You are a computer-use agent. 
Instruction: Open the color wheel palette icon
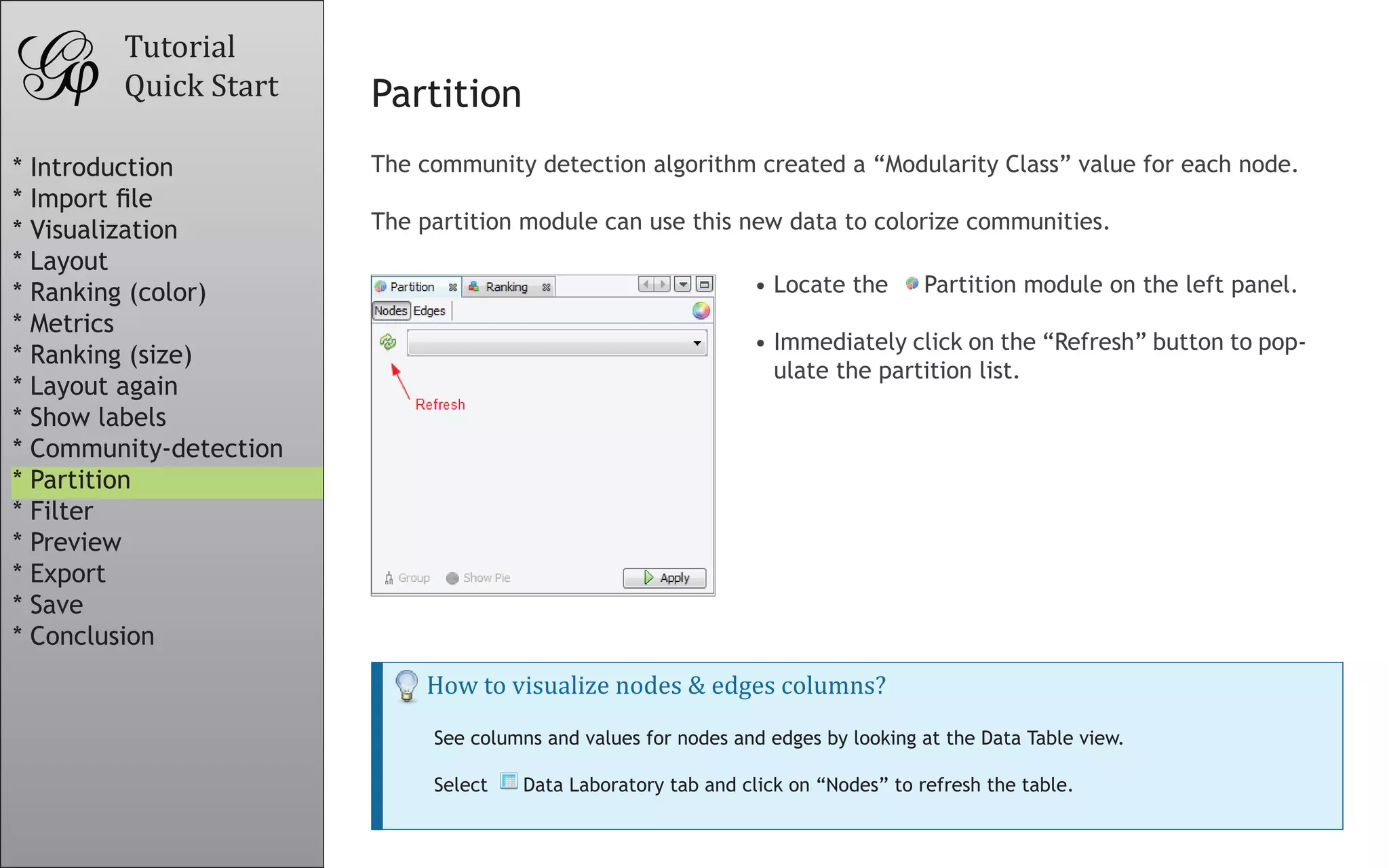(x=701, y=311)
